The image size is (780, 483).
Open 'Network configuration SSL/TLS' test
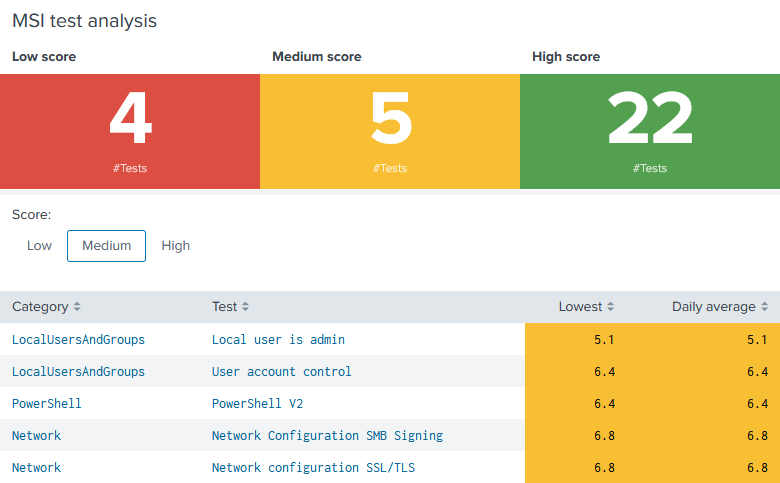[313, 468]
